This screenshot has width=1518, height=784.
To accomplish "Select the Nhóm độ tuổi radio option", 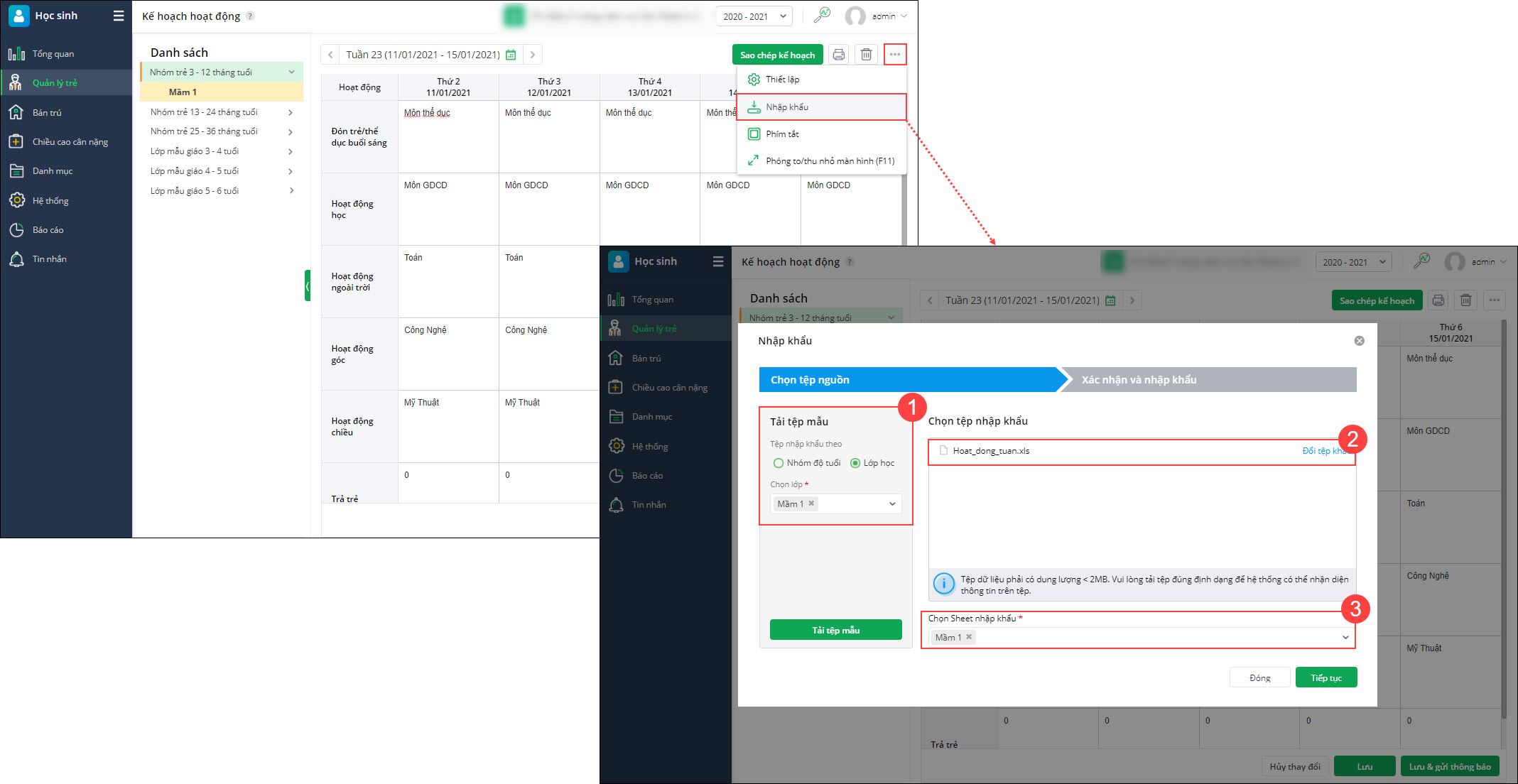I will click(x=779, y=463).
